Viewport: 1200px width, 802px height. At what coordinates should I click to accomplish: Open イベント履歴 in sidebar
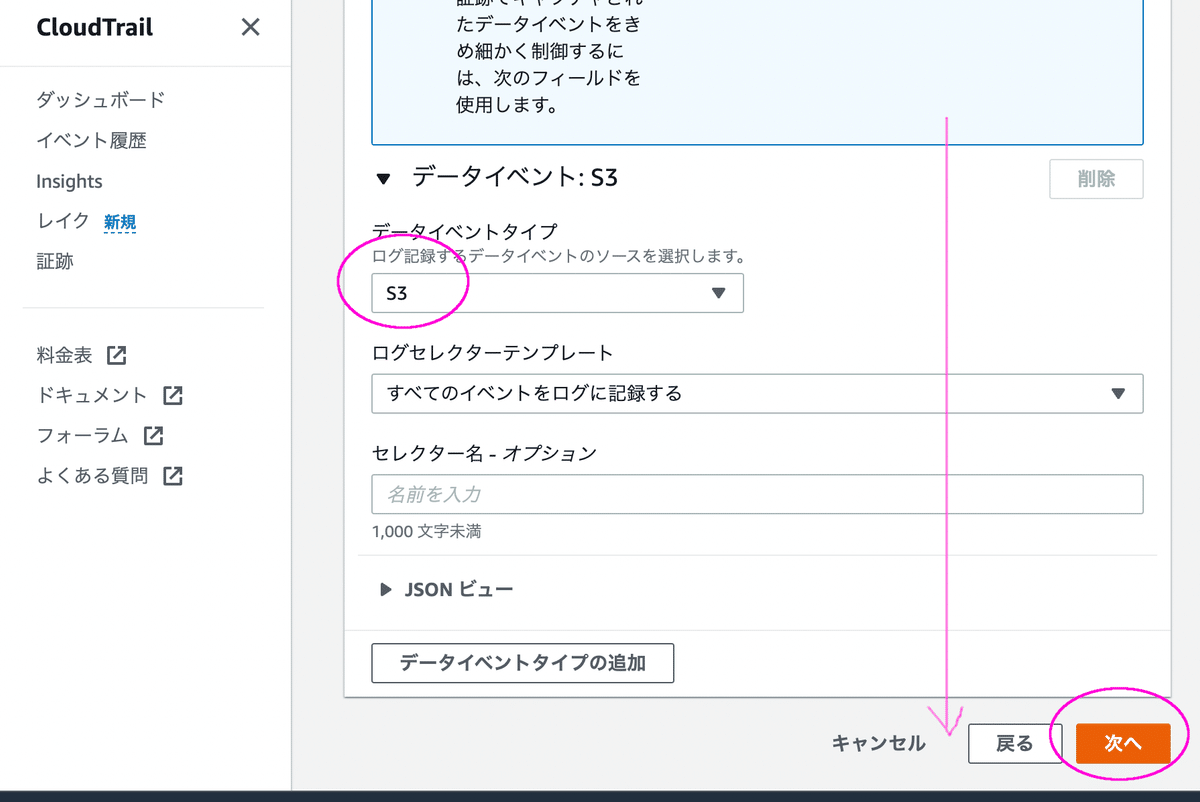91,141
